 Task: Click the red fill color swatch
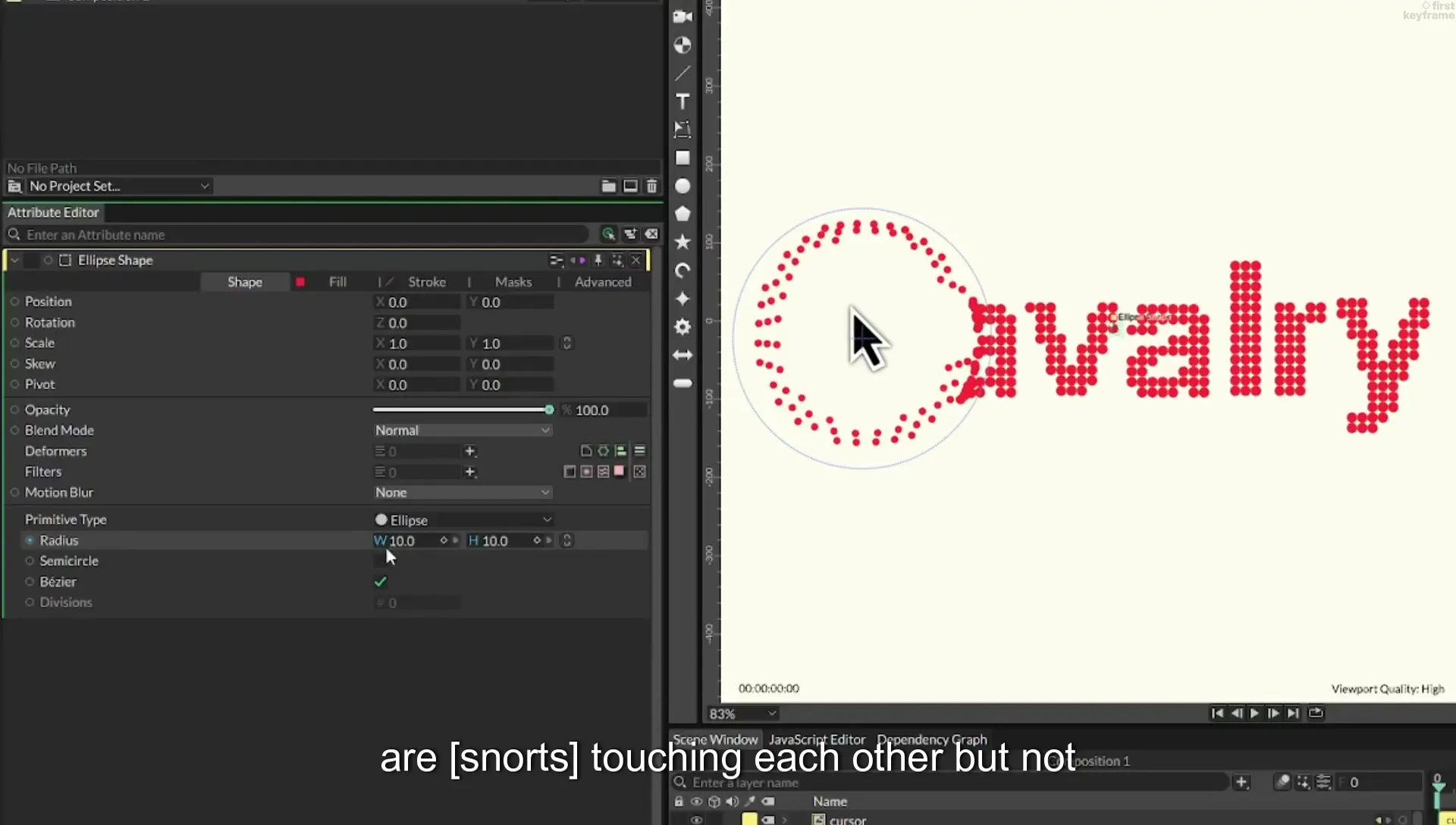pos(300,282)
